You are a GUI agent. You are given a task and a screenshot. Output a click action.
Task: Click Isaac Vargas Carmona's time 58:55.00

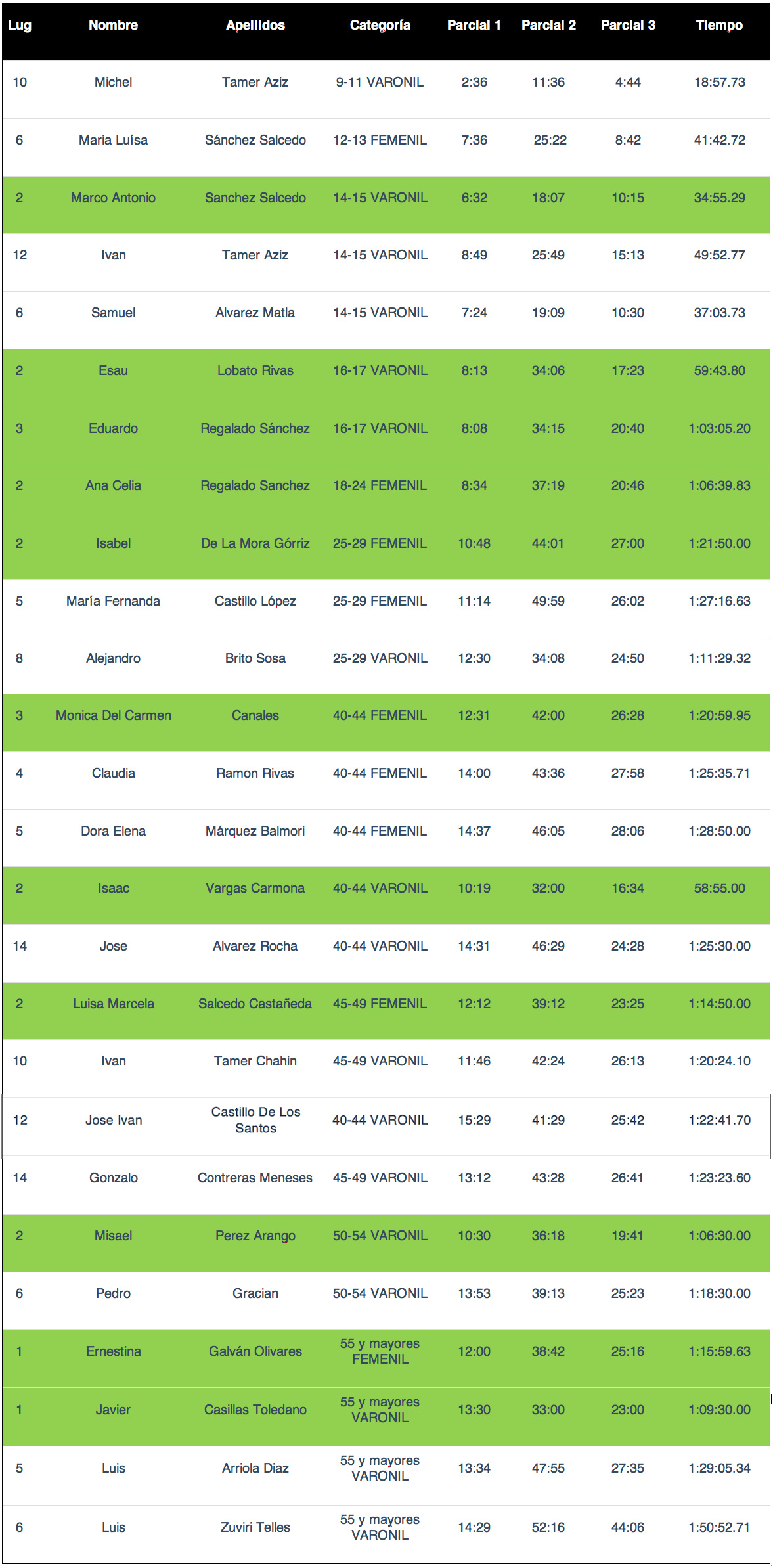tap(720, 888)
